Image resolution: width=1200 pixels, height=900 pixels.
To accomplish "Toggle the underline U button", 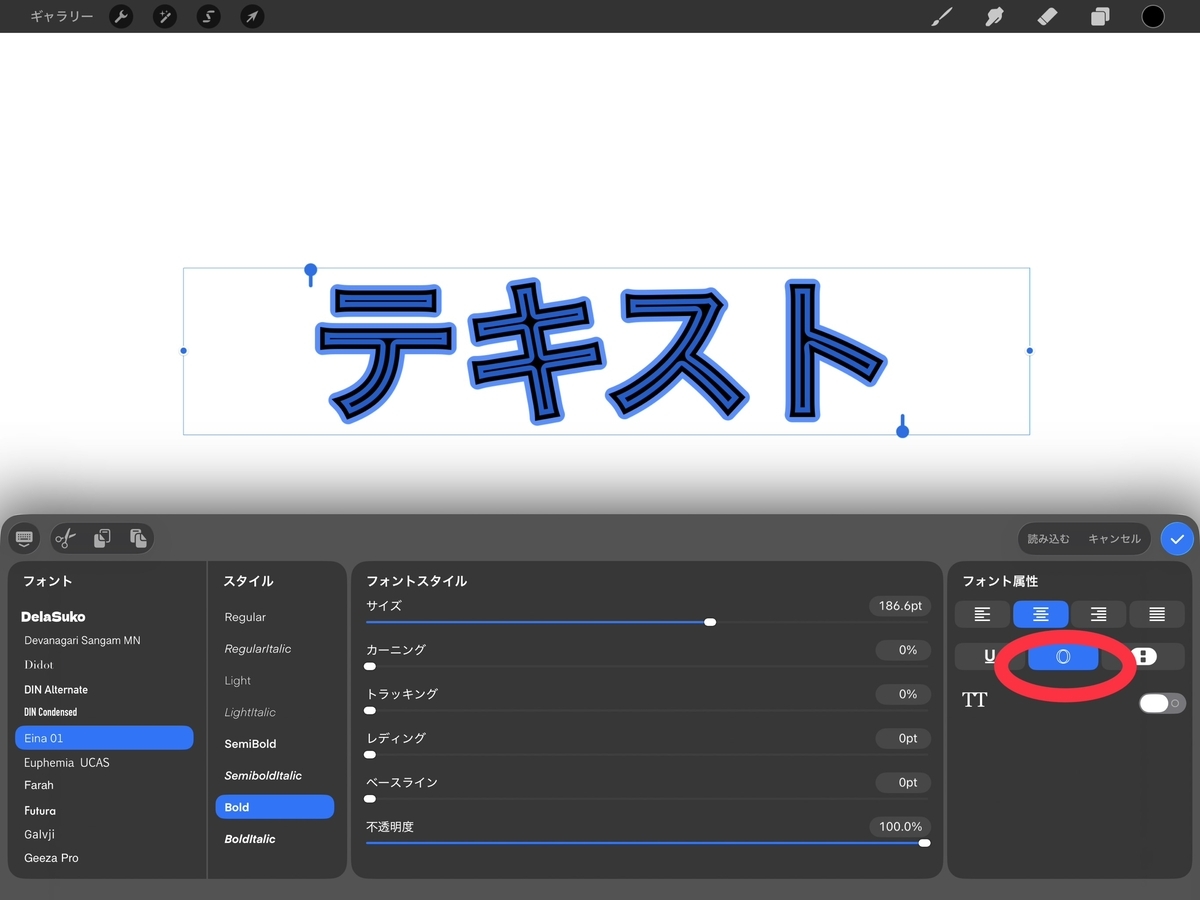I will (x=989, y=656).
